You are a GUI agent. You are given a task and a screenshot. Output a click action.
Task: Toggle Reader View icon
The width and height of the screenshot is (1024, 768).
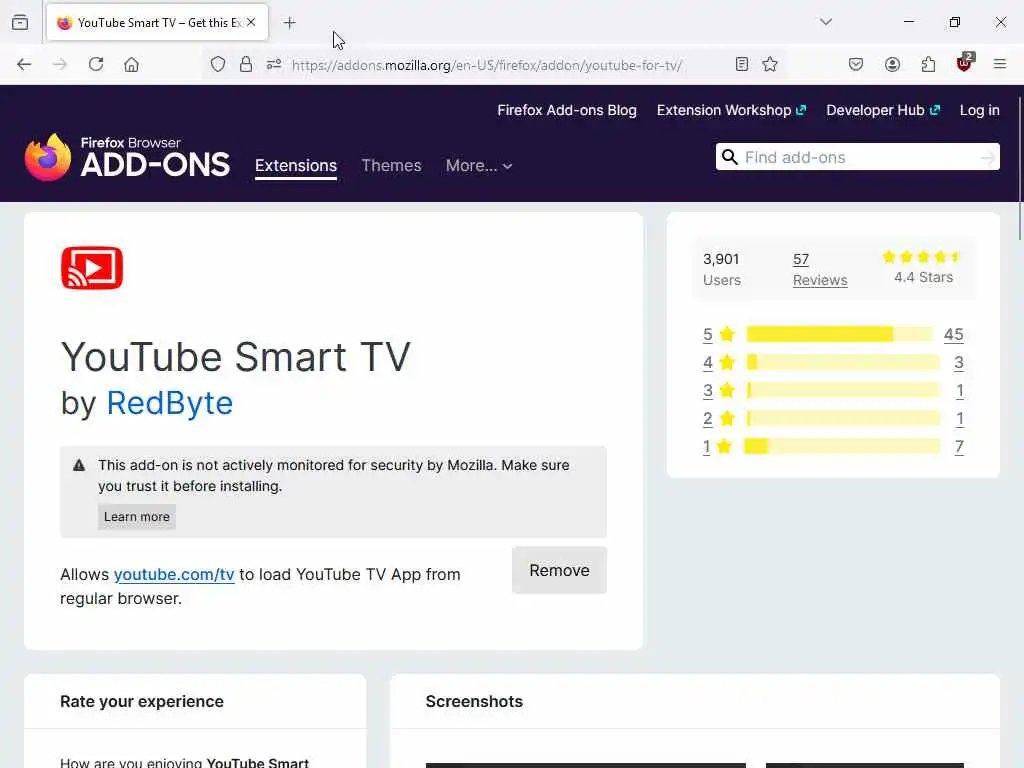pyautogui.click(x=741, y=64)
